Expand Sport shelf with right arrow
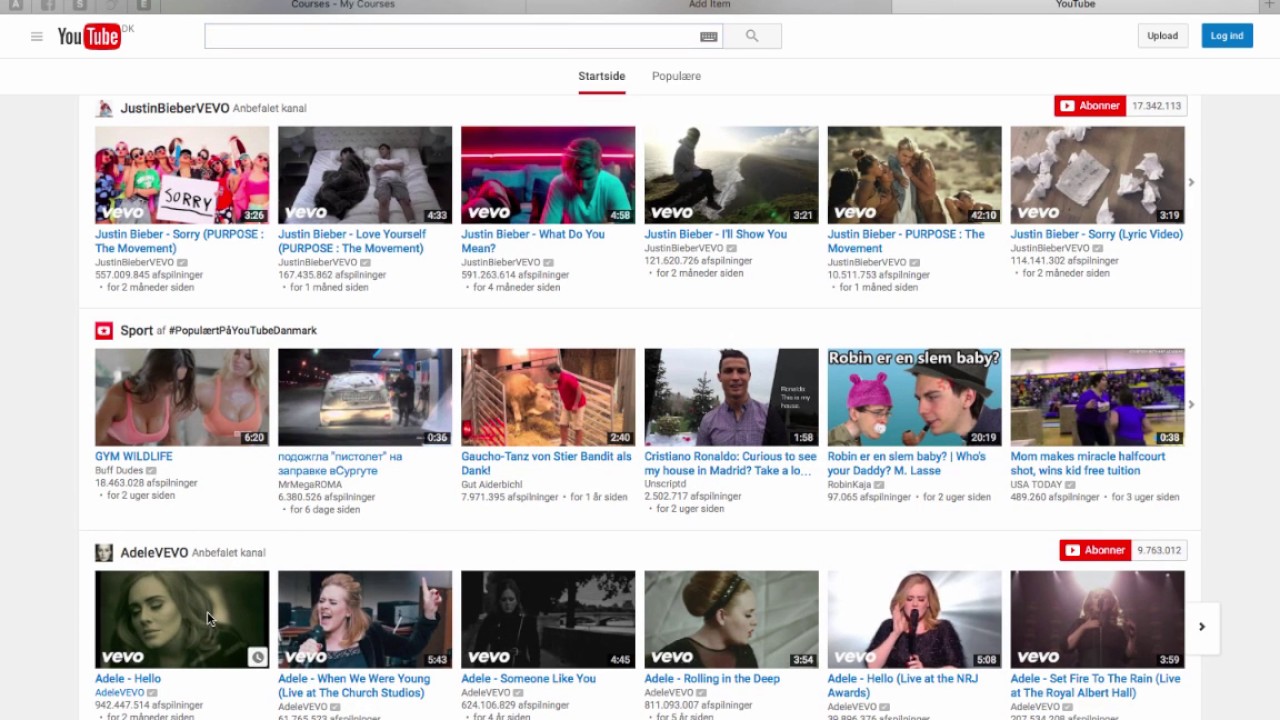The width and height of the screenshot is (1280, 720). pos(1191,404)
